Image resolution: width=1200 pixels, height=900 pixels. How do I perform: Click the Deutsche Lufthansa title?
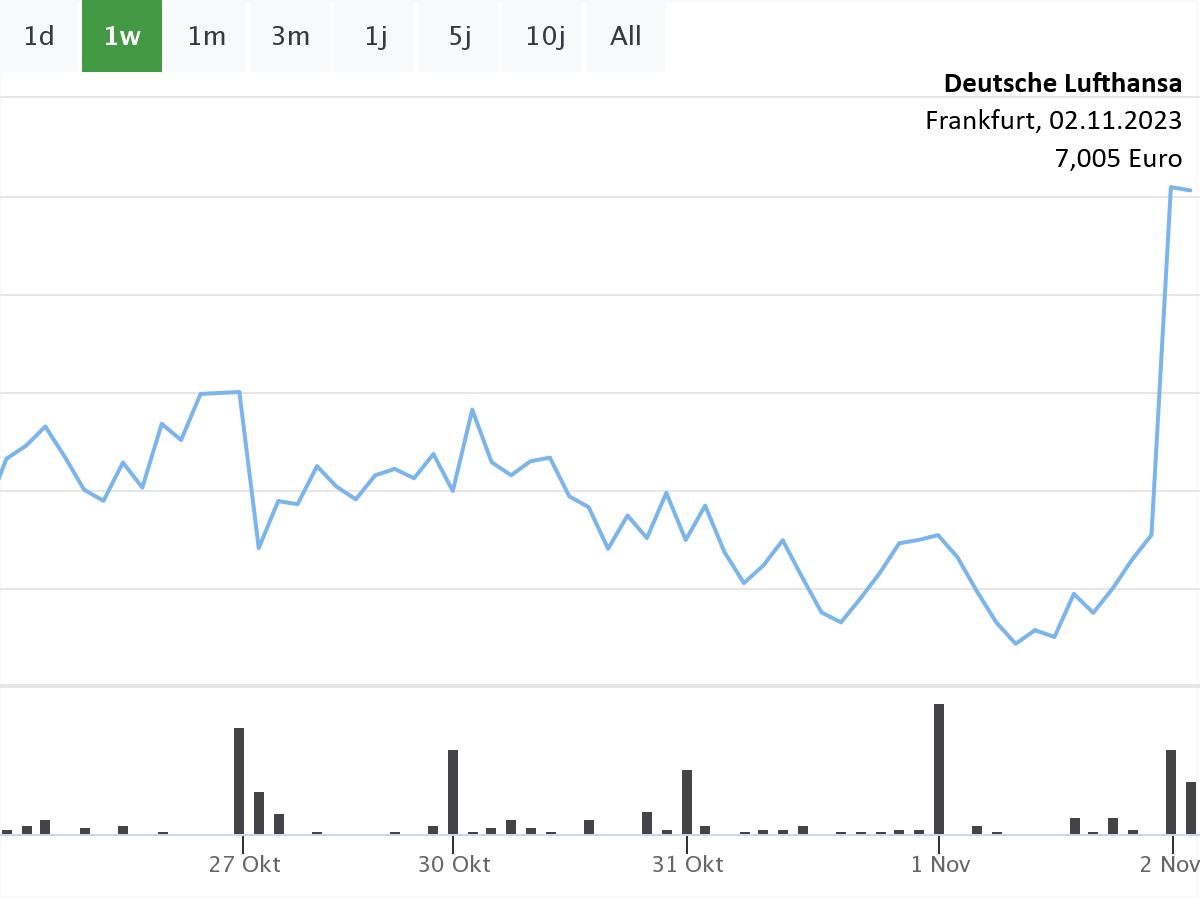coord(1062,82)
